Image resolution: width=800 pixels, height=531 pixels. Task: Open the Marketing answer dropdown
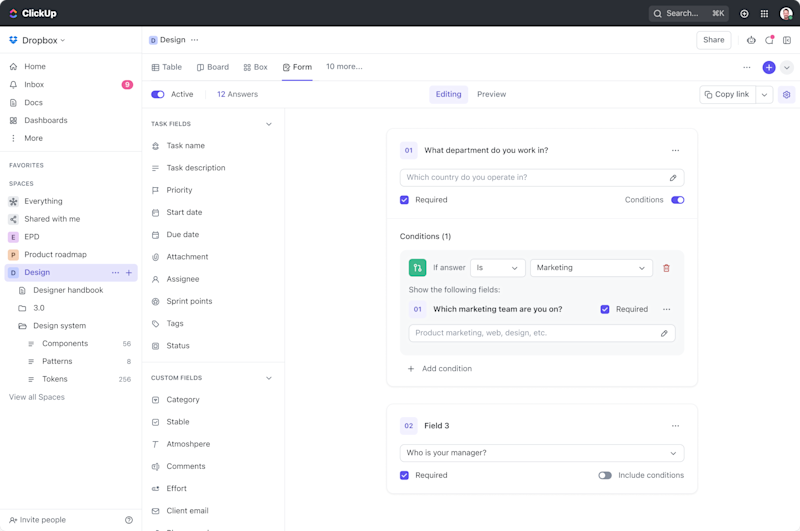[x=591, y=268]
